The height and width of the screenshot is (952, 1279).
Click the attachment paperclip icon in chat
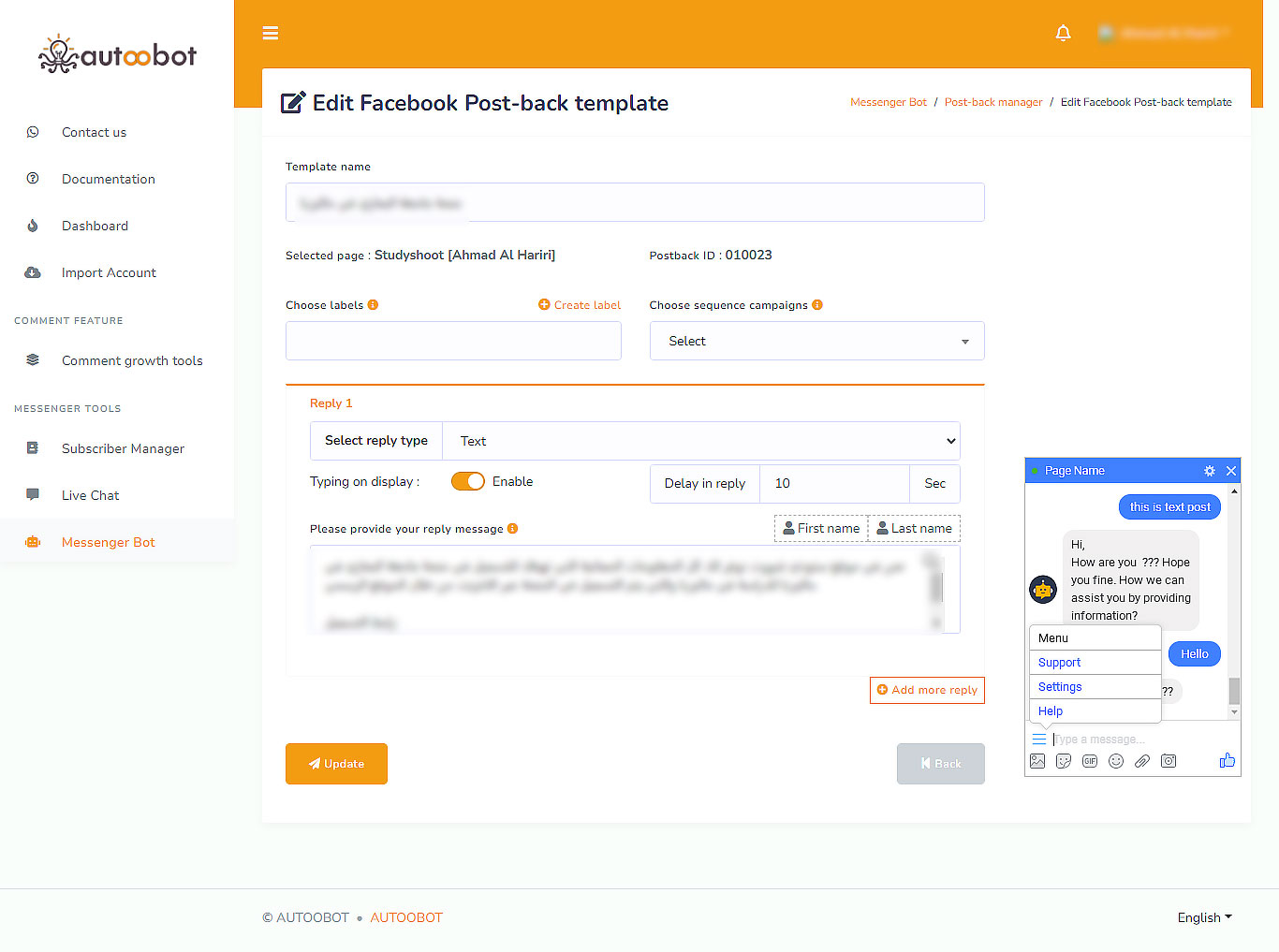[x=1141, y=761]
